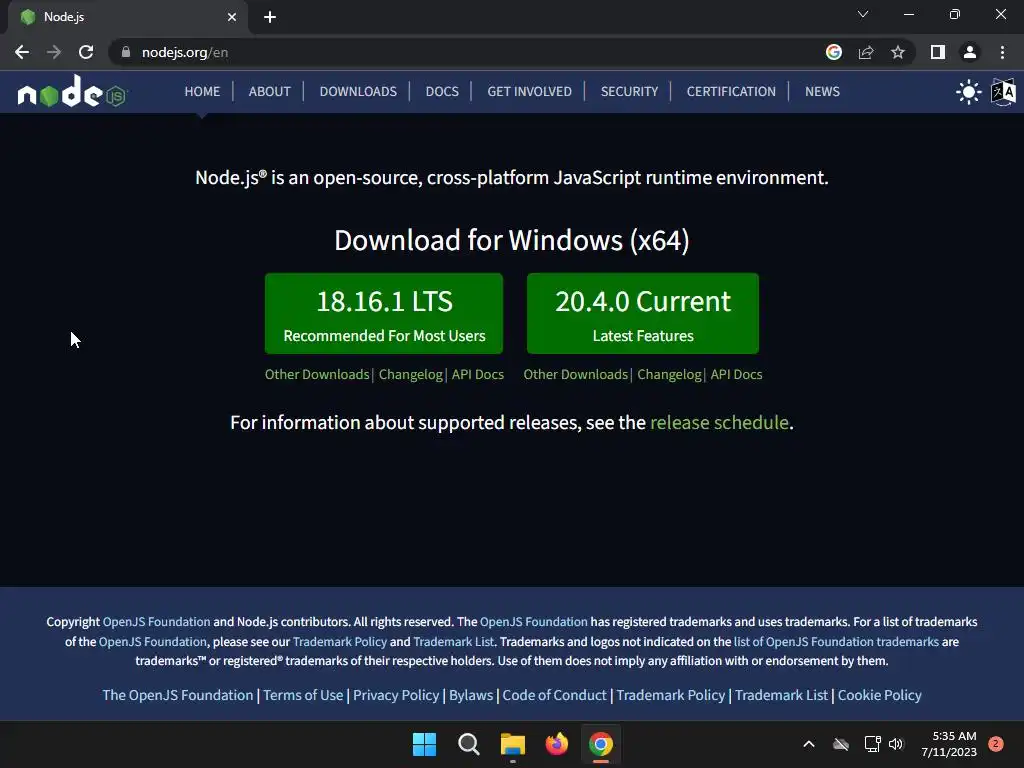
Task: Open Trademark List footer link
Action: [781, 695]
